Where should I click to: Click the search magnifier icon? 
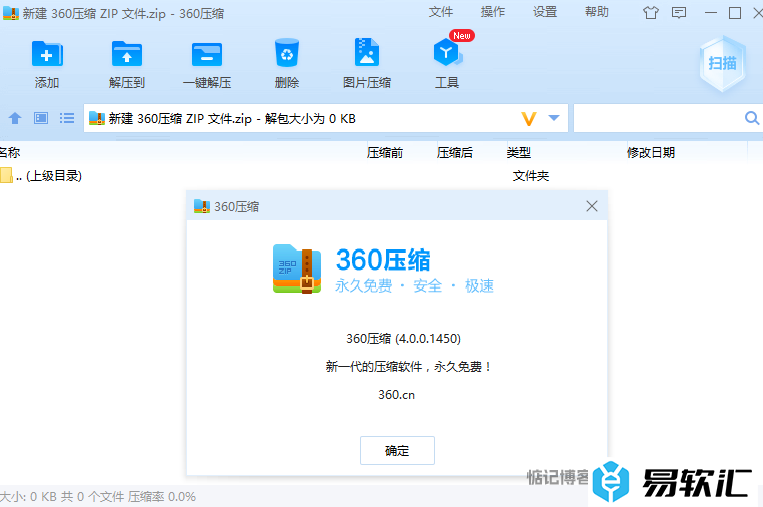751,118
